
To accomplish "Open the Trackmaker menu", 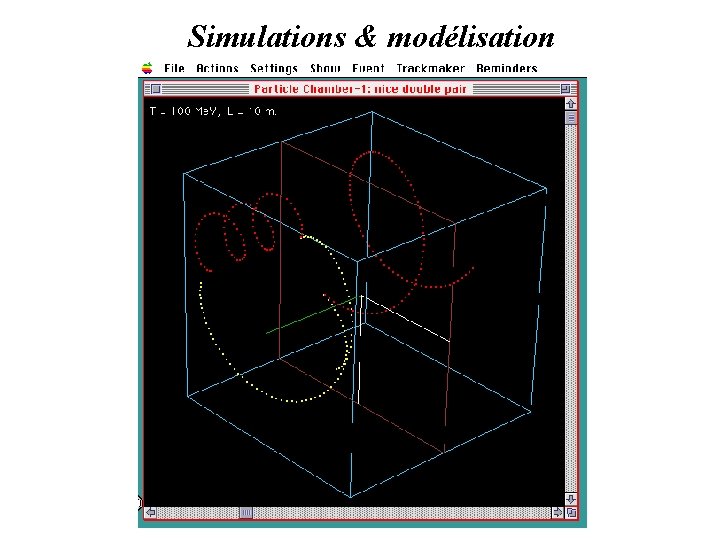I will pyautogui.click(x=431, y=68).
